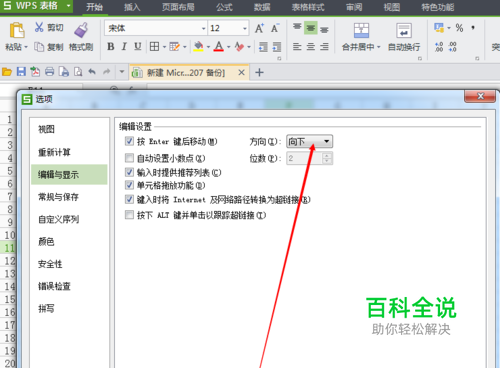Select 重新计算 in the options sidebar
Image resolution: width=500 pixels, height=368 pixels.
tap(54, 152)
